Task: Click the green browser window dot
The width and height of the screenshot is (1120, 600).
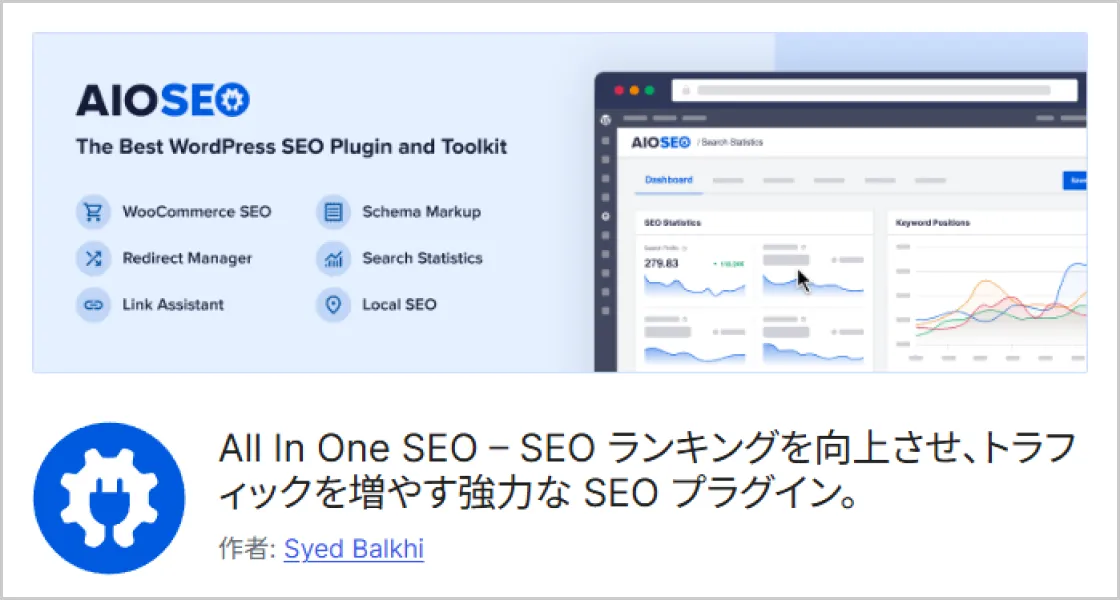Action: pyautogui.click(x=648, y=90)
